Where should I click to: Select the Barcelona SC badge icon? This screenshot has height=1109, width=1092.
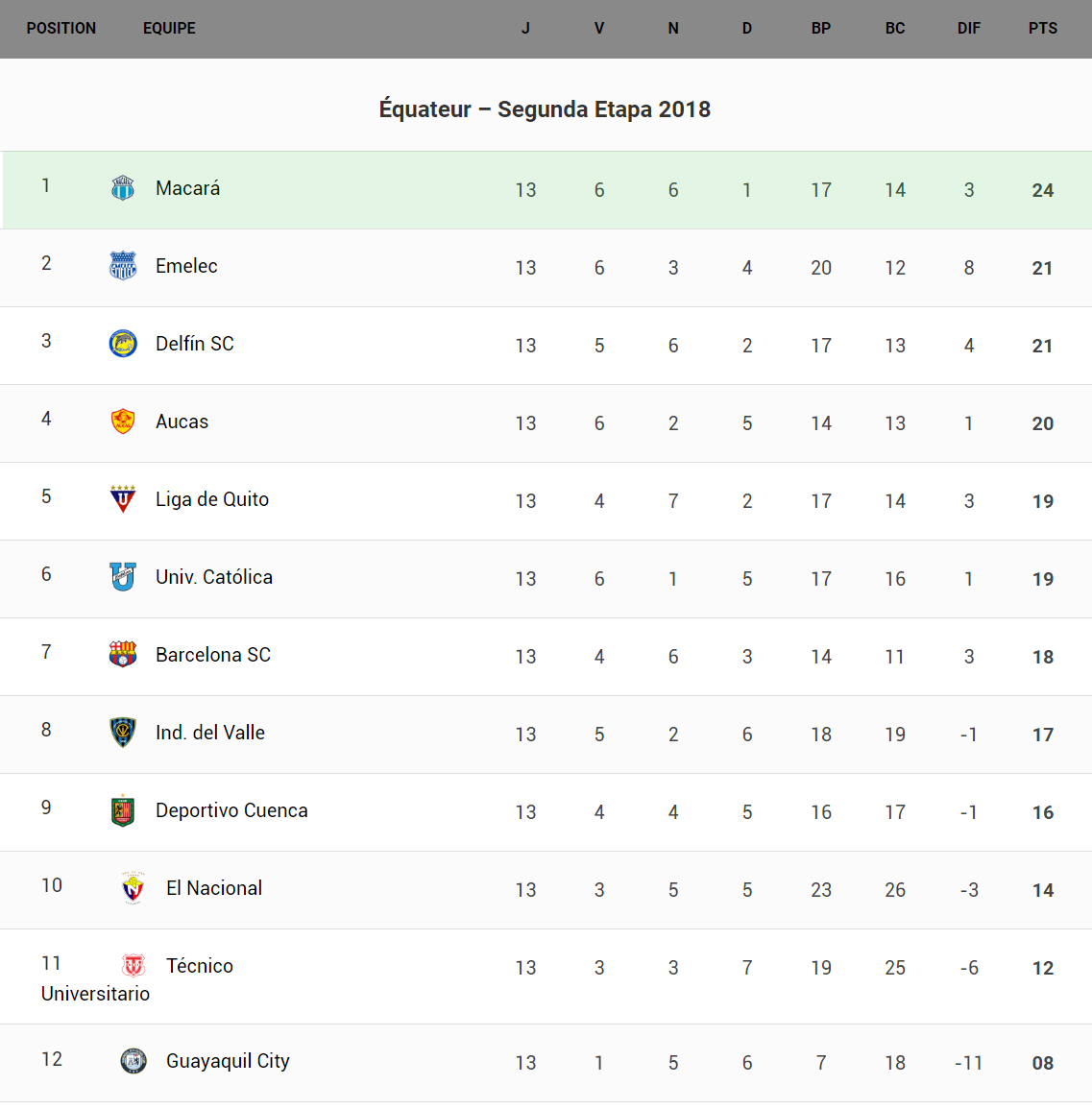(x=123, y=655)
